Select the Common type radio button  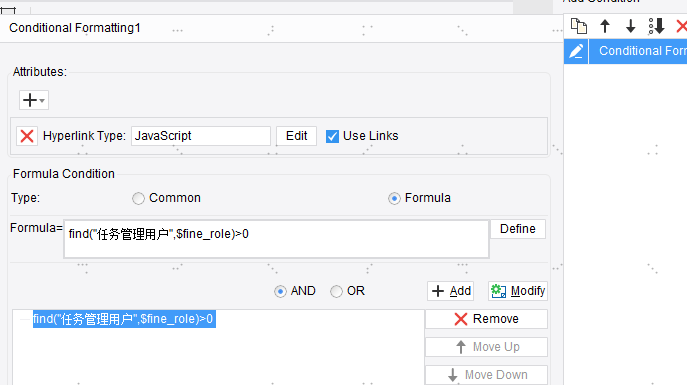[x=138, y=198]
